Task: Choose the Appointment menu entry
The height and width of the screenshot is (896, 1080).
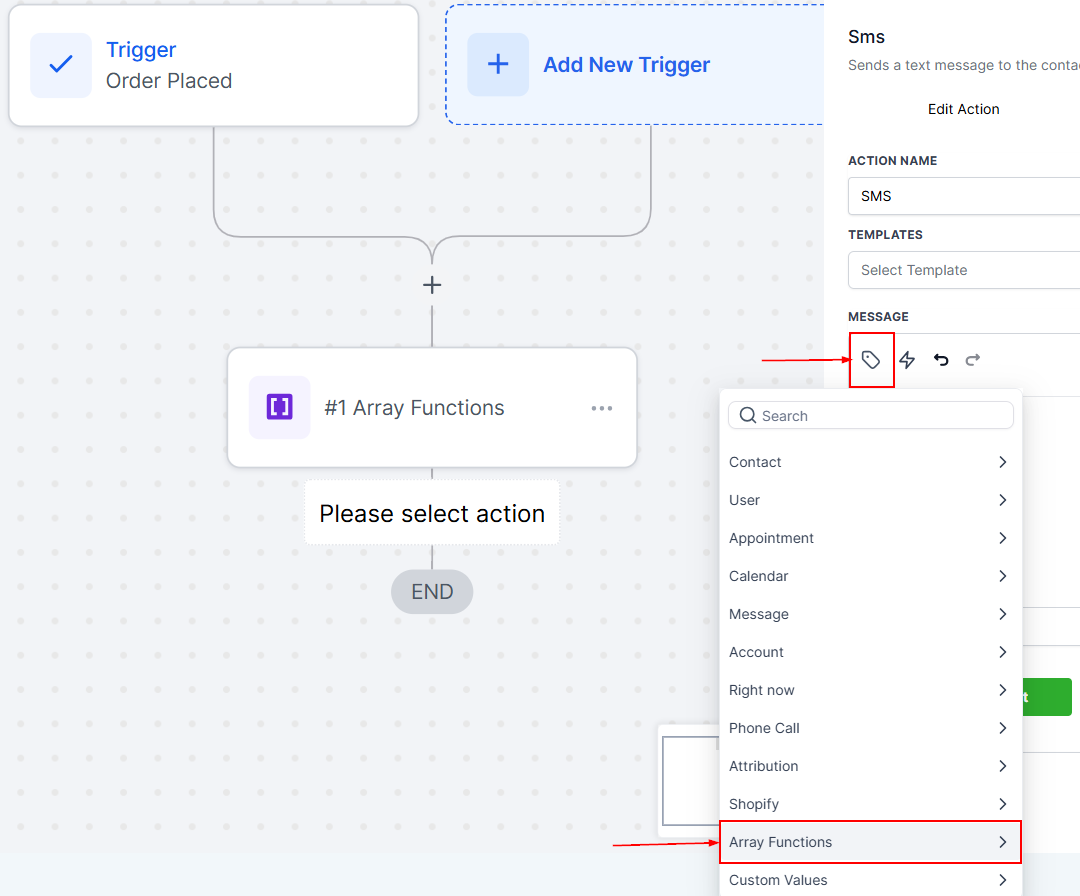Action: point(771,538)
